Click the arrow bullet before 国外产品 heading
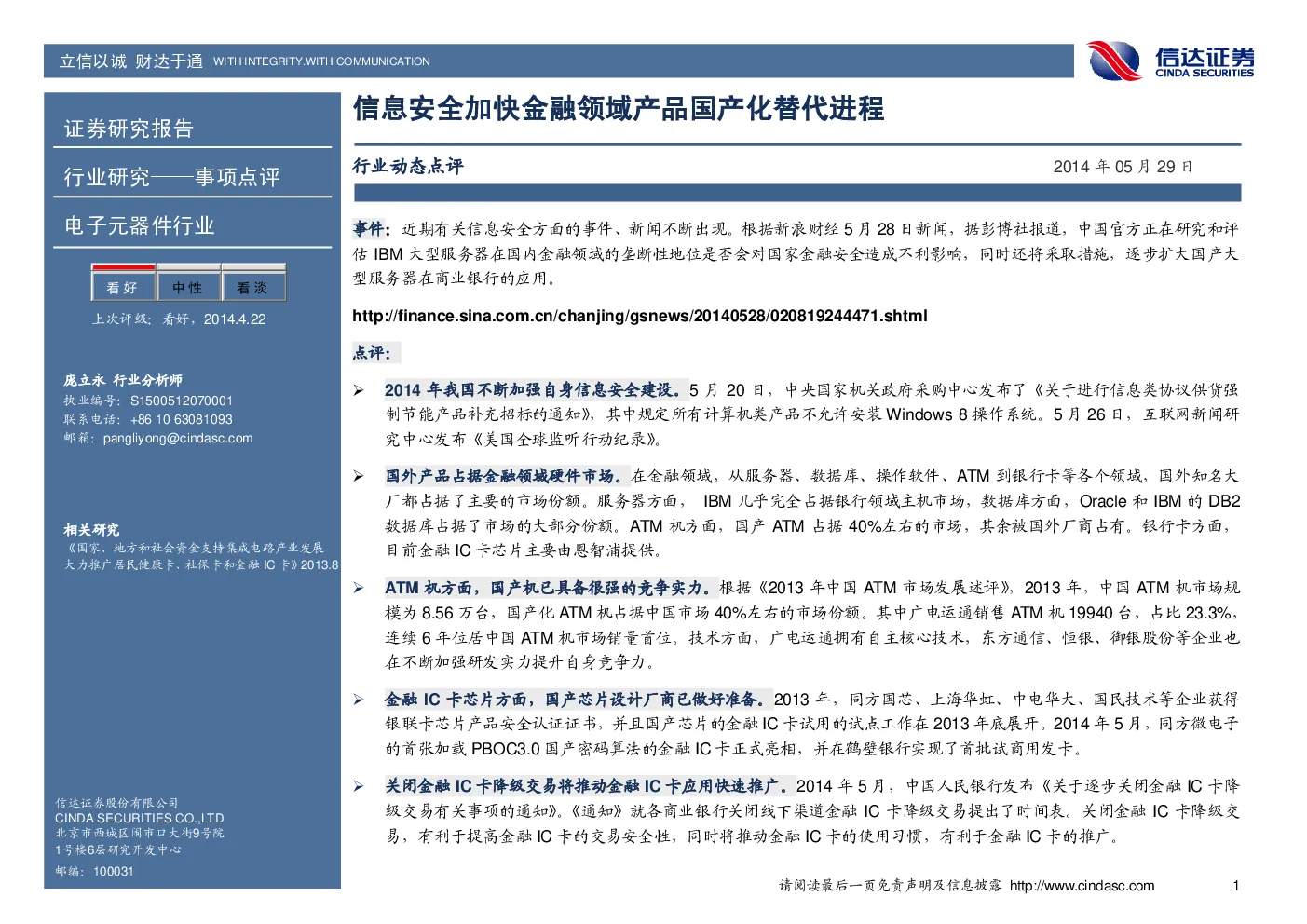 [359, 476]
